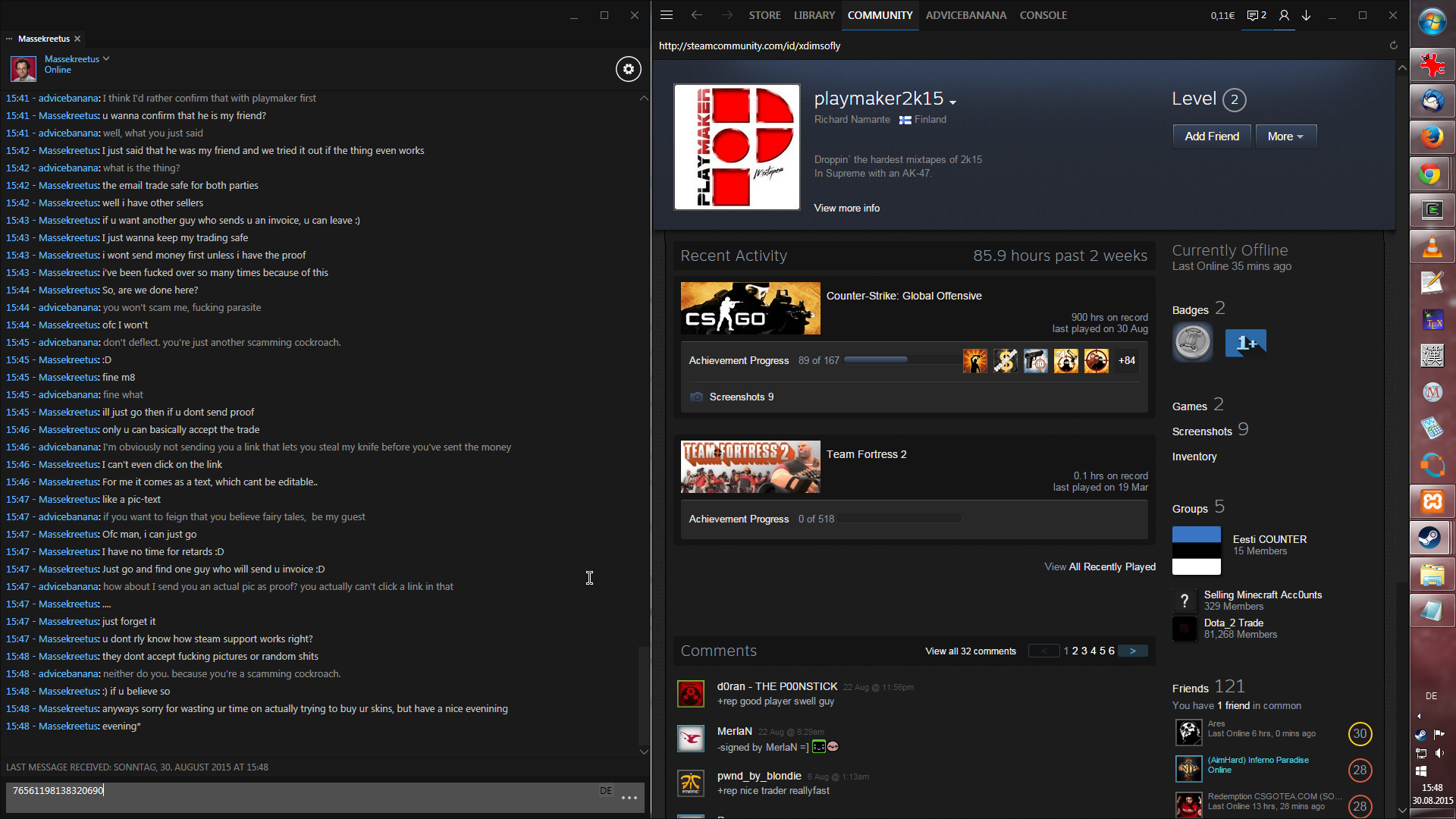Open the chat settings gear icon
Image resolution: width=1456 pixels, height=819 pixels.
tap(628, 69)
